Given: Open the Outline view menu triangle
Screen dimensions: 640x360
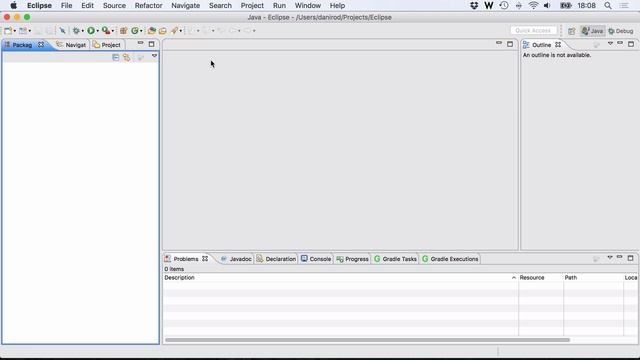Looking at the screenshot, I should coord(610,43).
